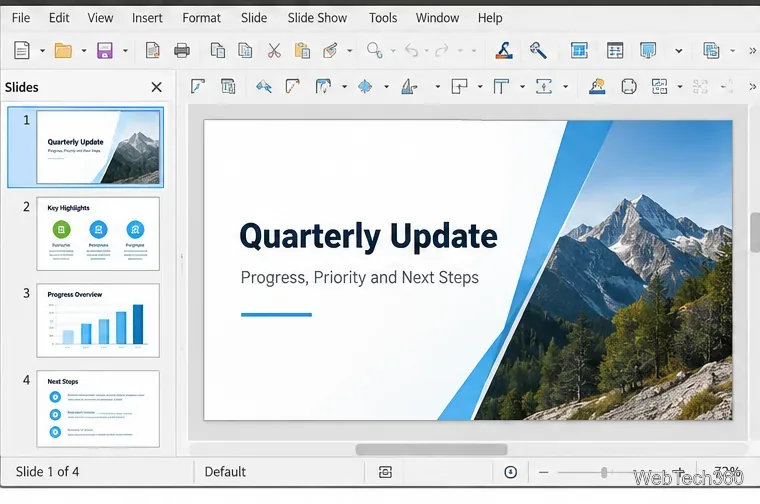The image size is (760, 504).
Task: Open the Slide Show menu
Action: [317, 18]
